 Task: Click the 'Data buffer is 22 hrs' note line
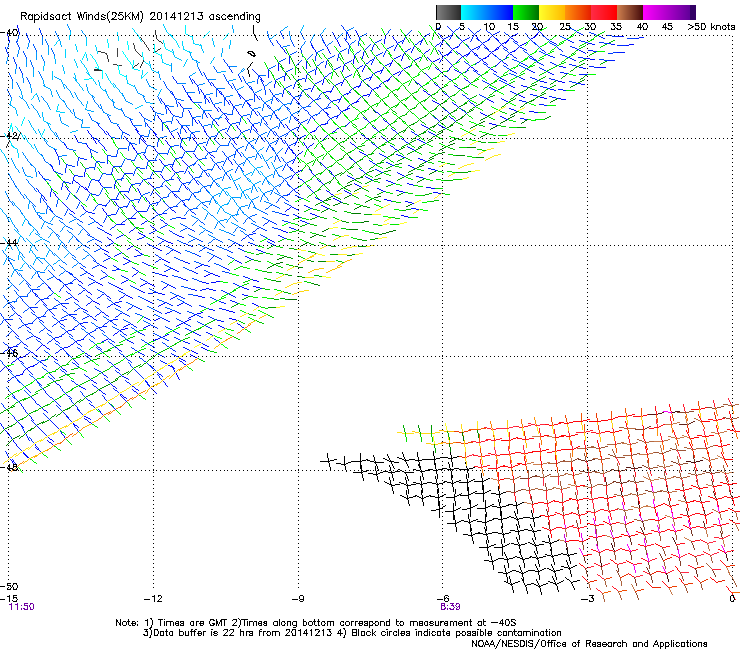pyautogui.click(x=352, y=633)
